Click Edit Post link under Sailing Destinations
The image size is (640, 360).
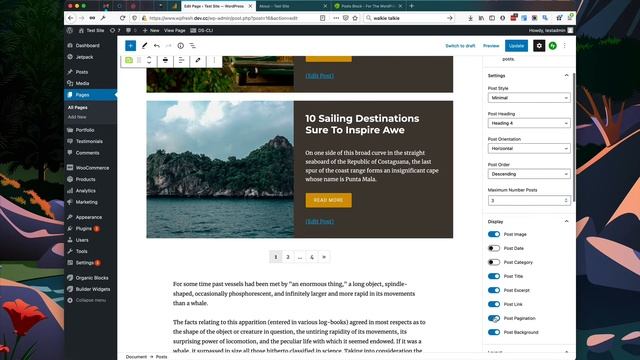click(x=320, y=222)
